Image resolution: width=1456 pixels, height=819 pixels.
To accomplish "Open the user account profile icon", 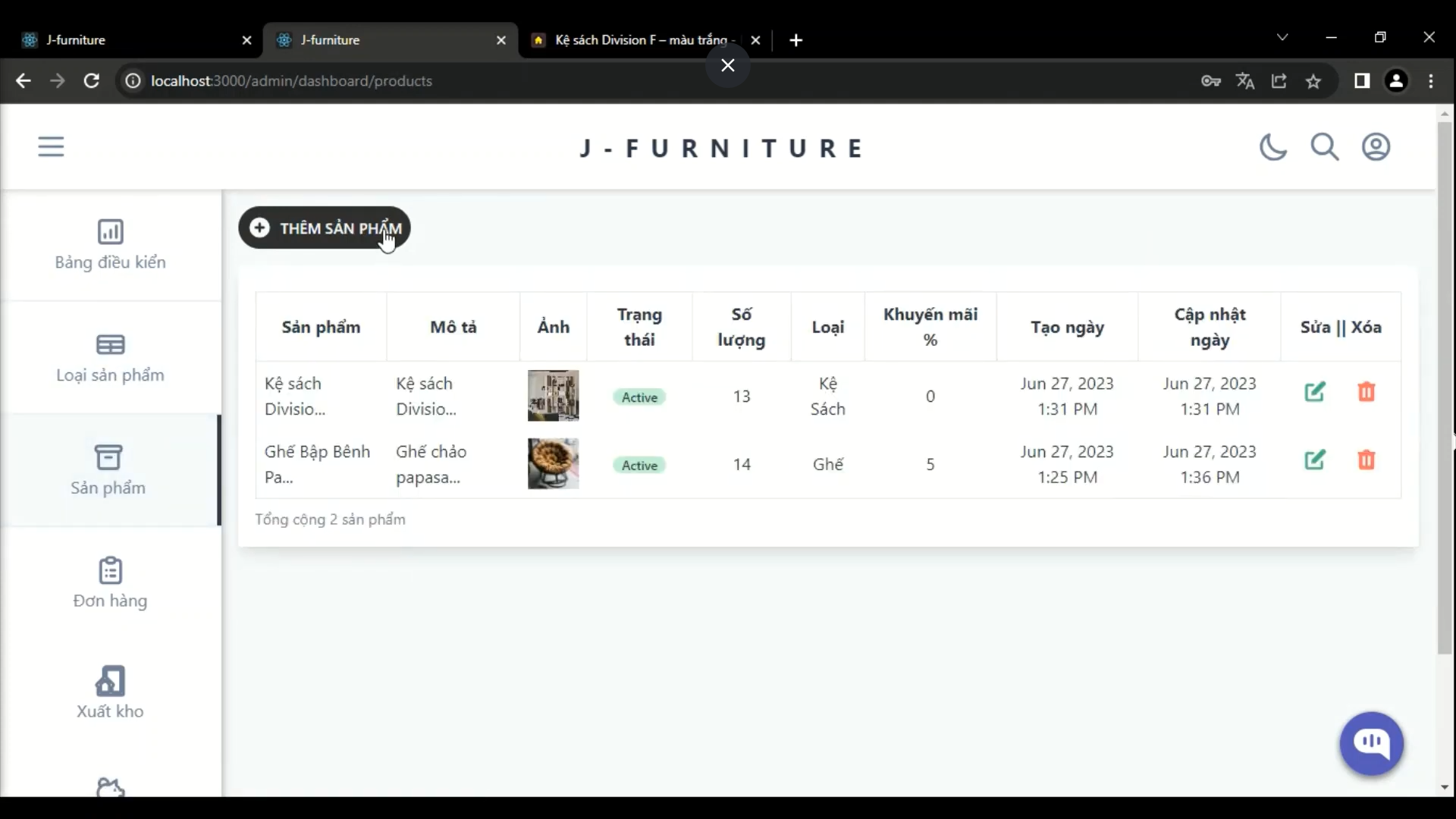I will click(x=1376, y=146).
